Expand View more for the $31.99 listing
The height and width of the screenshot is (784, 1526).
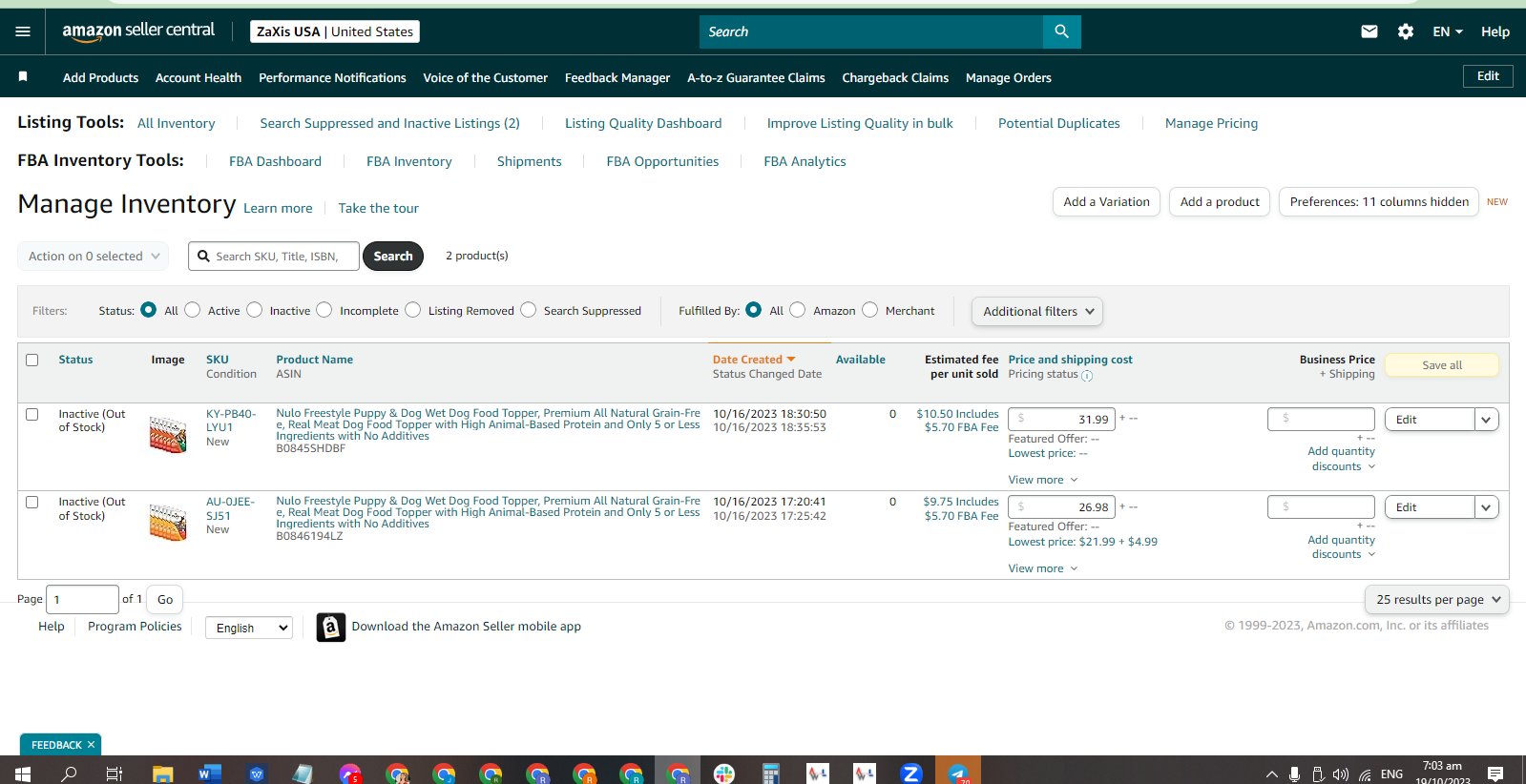[1043, 480]
